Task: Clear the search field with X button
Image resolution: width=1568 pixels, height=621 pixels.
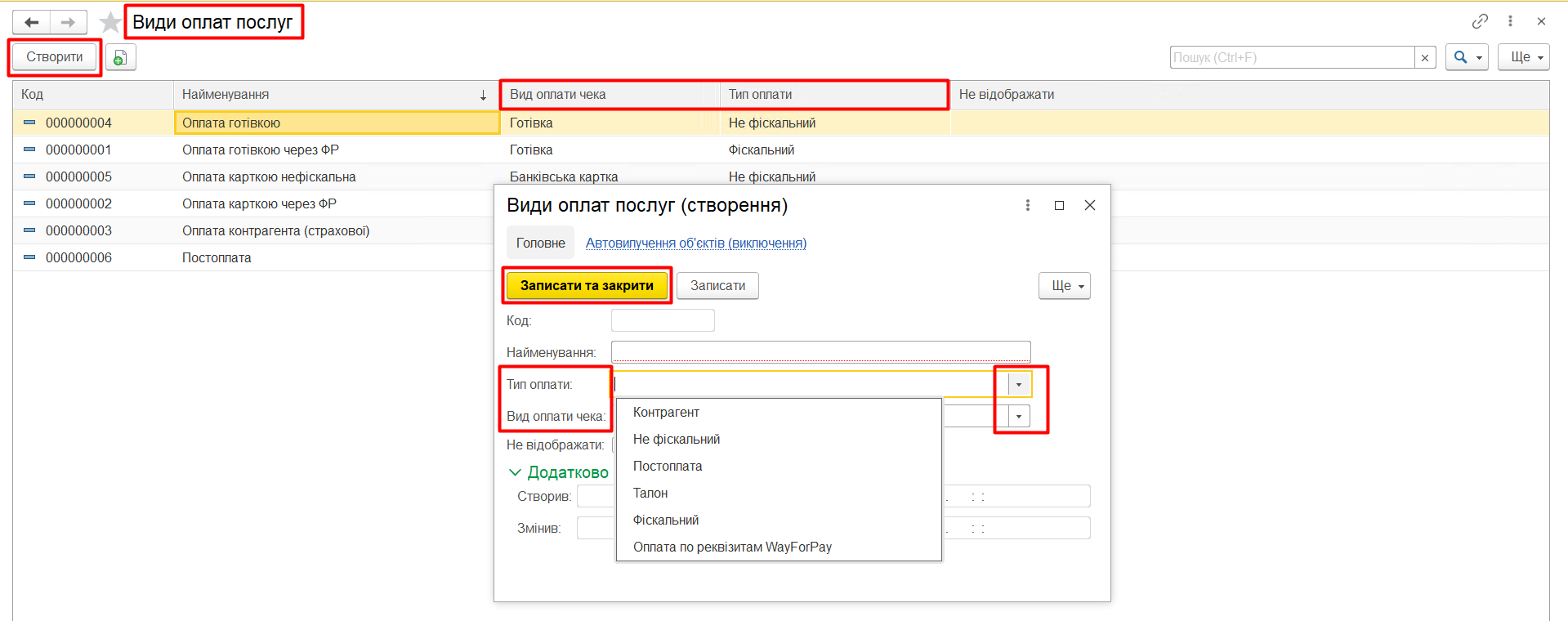Action: 1425,57
